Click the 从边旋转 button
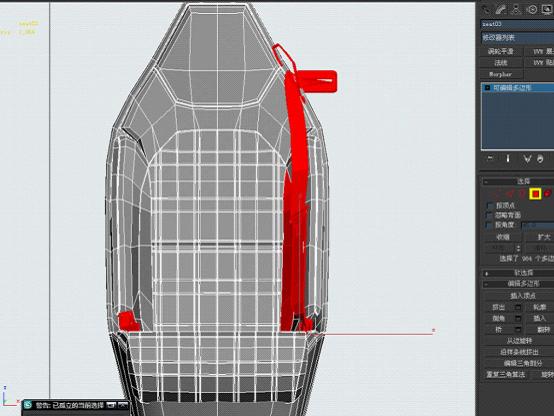 pos(519,341)
